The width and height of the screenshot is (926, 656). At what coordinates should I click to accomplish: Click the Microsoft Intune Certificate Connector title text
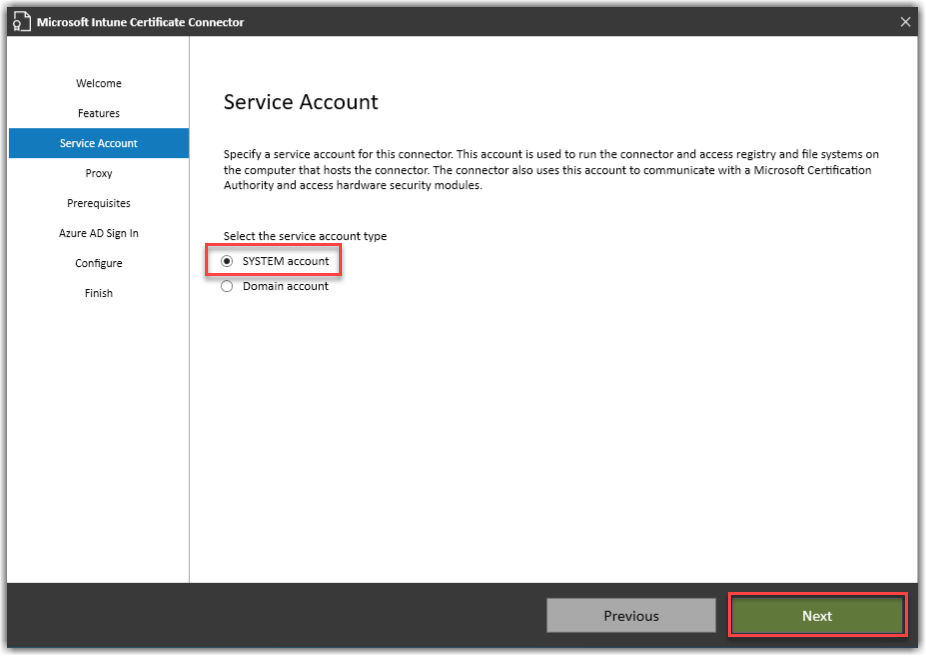coord(141,22)
